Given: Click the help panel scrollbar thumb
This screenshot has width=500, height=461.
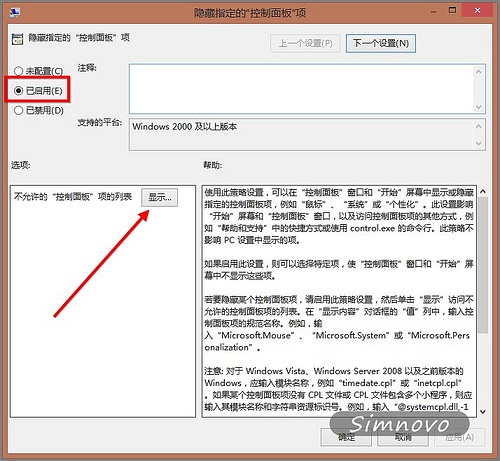Looking at the screenshot, I should coord(483,265).
